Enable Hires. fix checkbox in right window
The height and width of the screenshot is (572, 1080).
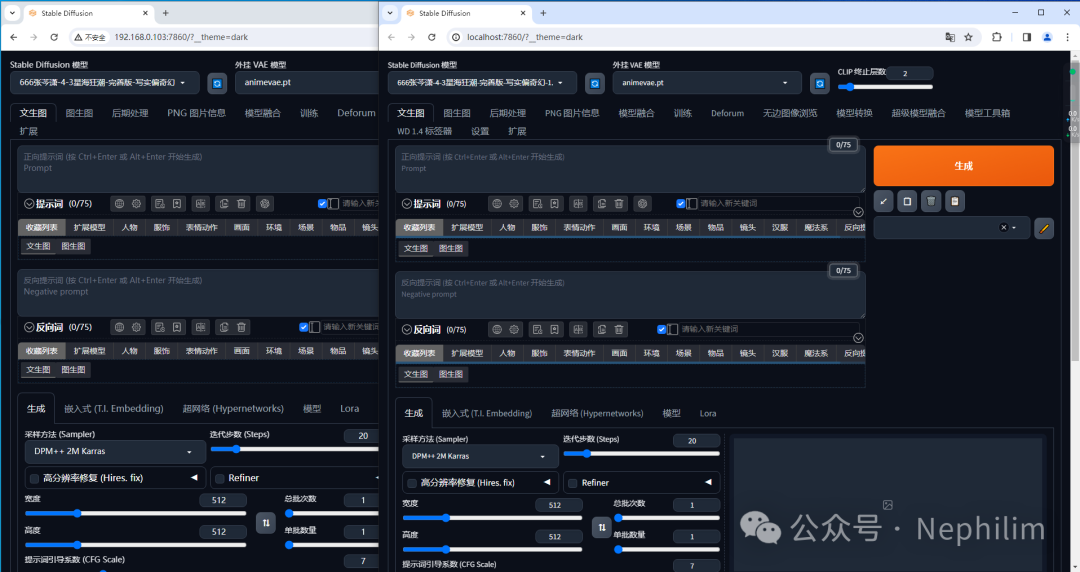coord(412,483)
